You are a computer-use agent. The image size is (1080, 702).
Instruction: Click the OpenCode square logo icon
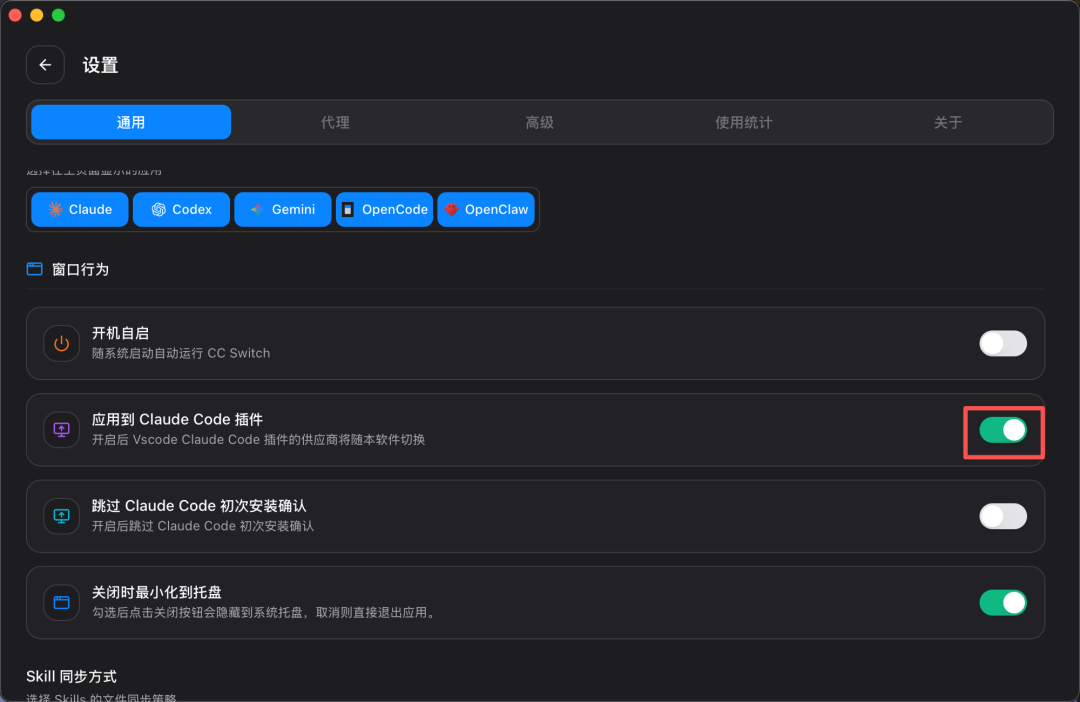[348, 209]
